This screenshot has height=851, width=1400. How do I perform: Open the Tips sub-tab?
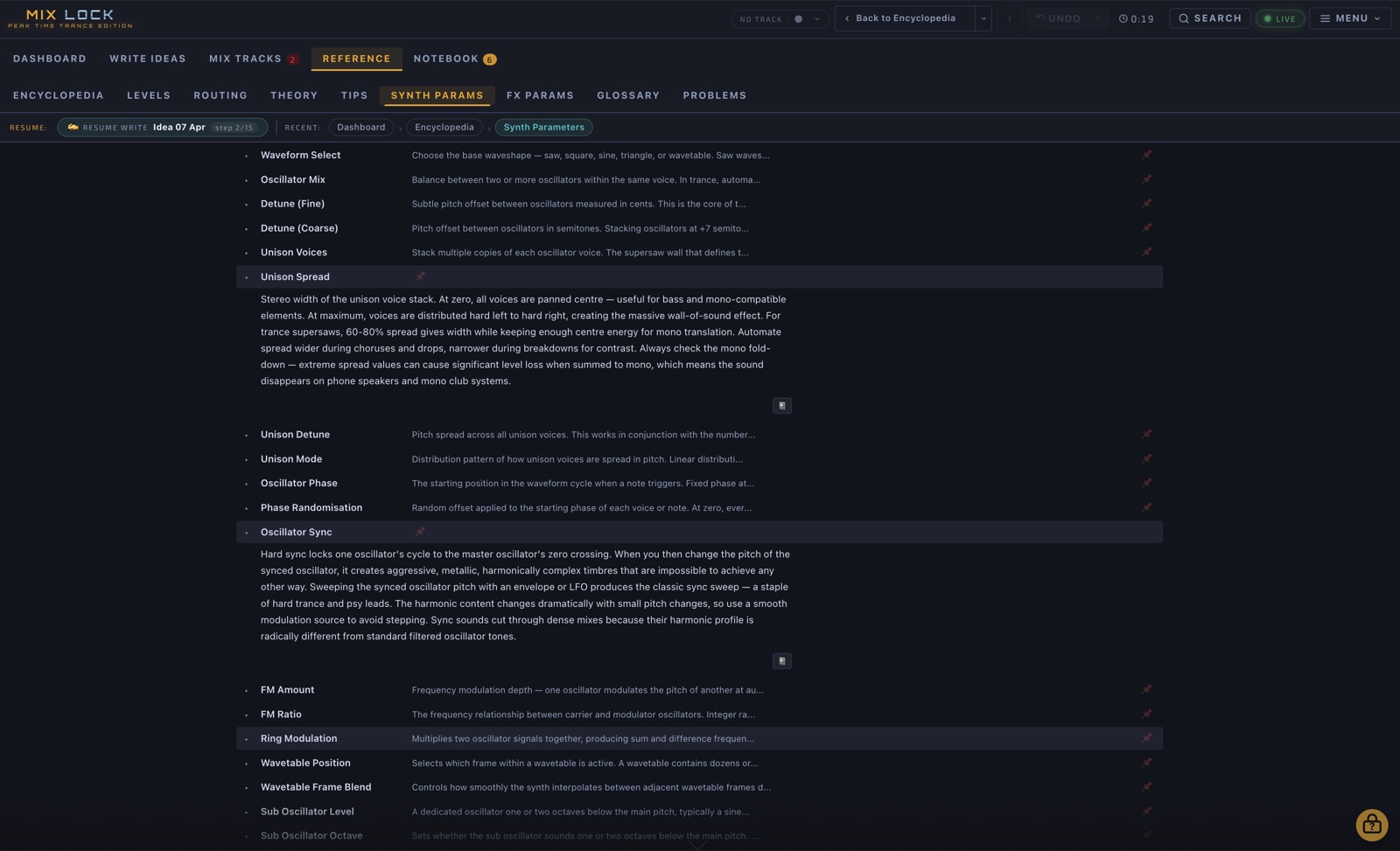click(354, 95)
